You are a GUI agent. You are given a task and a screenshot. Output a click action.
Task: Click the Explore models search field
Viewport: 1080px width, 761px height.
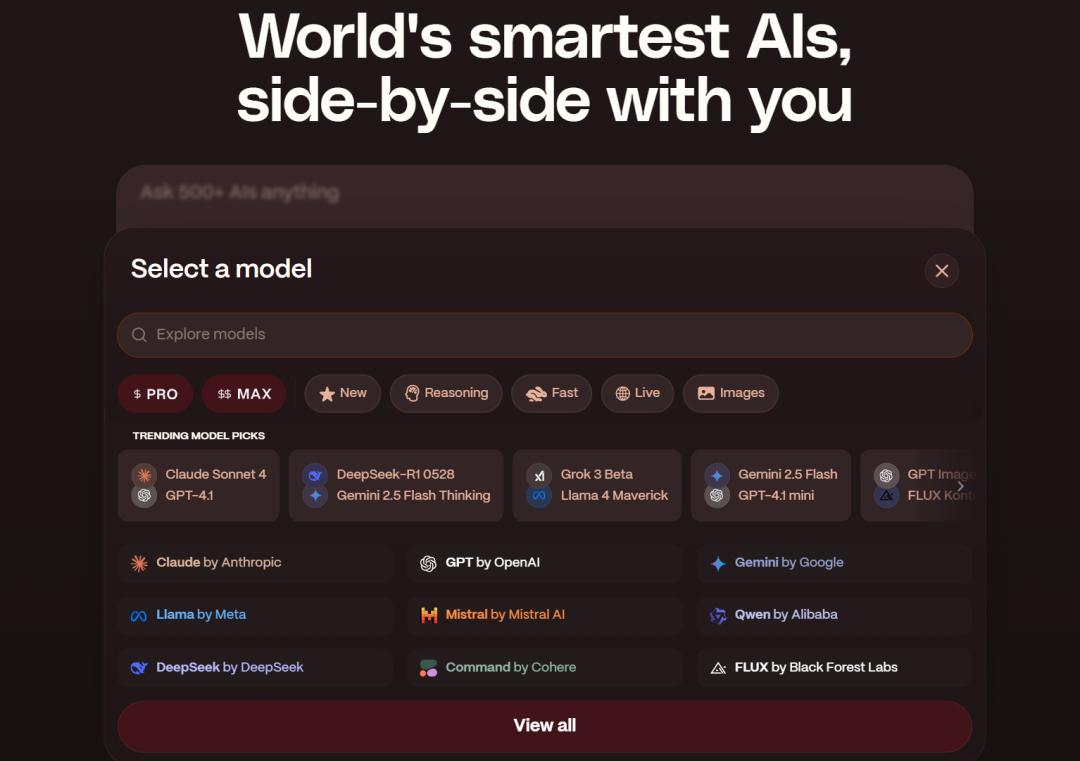[x=544, y=335]
